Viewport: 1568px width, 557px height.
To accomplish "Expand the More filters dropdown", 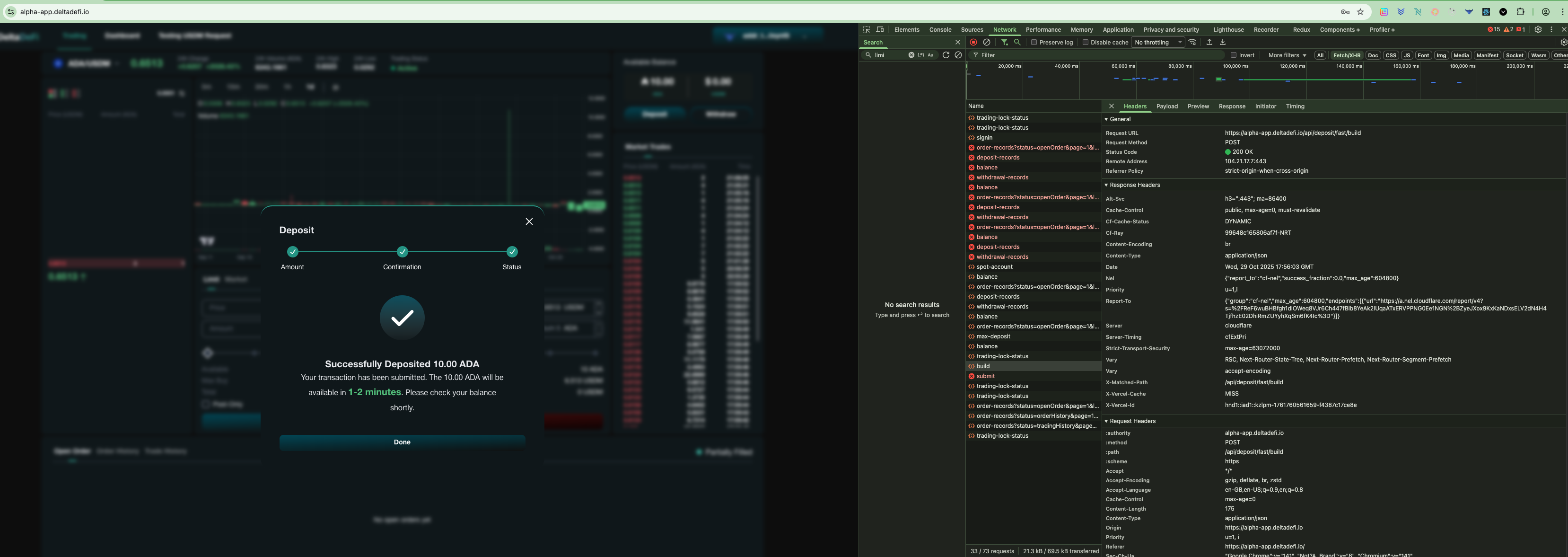I will pyautogui.click(x=1287, y=55).
